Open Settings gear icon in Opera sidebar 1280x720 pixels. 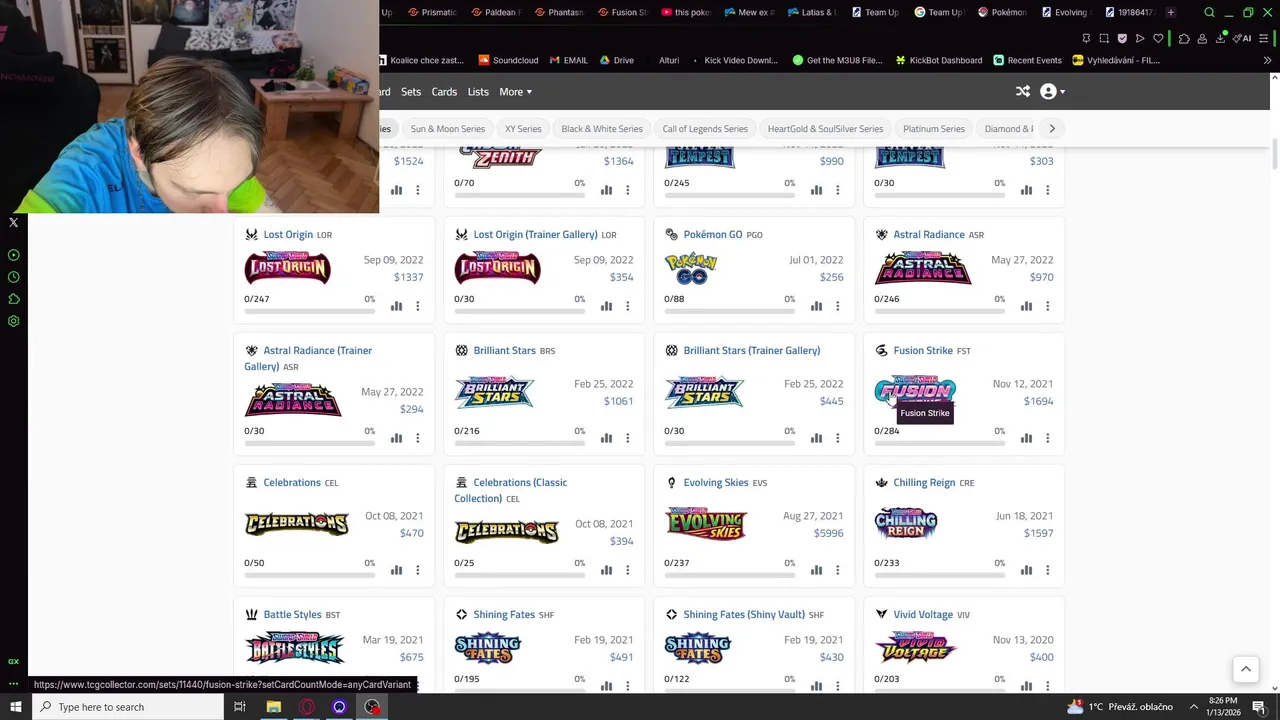pos(14,321)
